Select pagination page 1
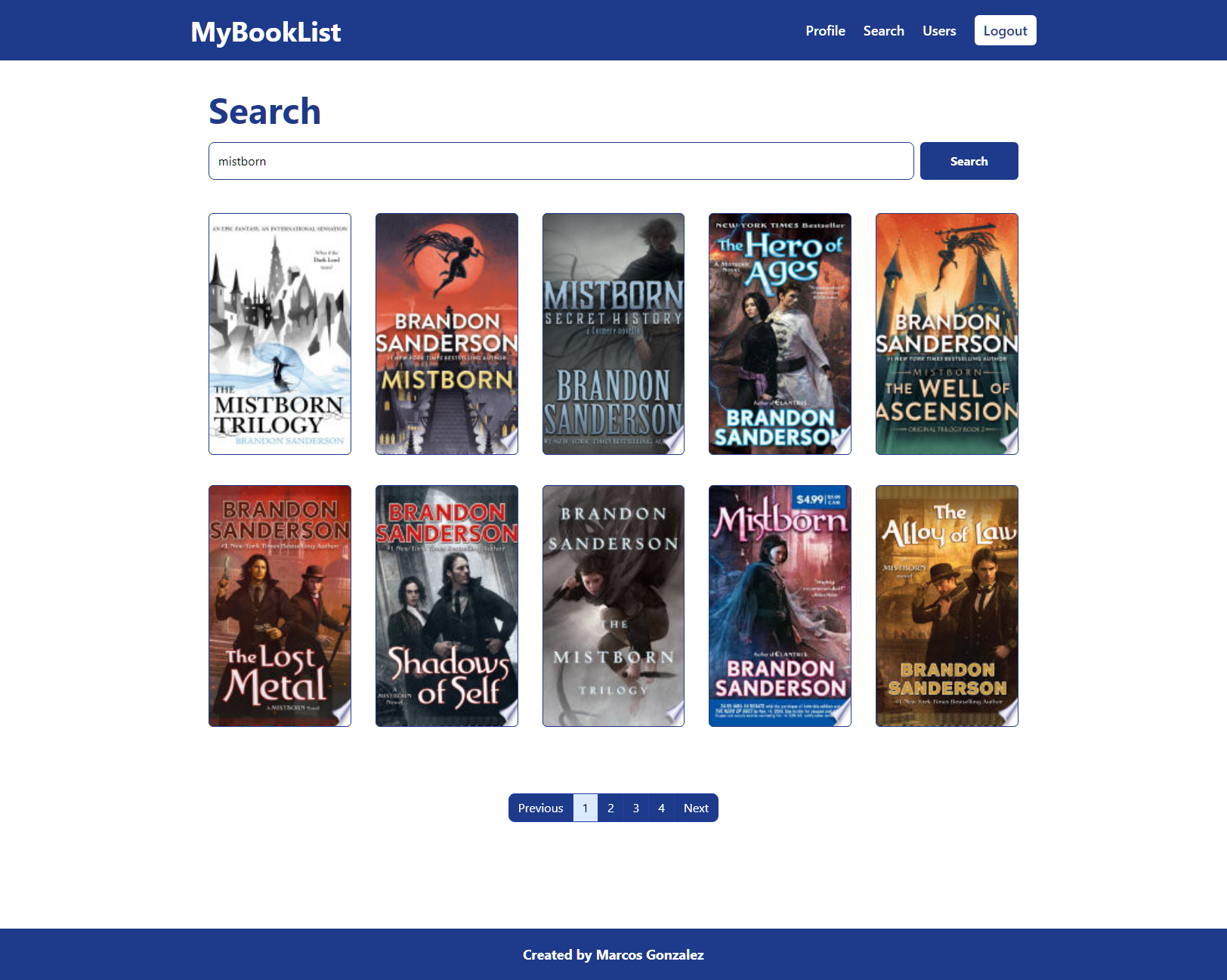1227x980 pixels. pos(586,808)
